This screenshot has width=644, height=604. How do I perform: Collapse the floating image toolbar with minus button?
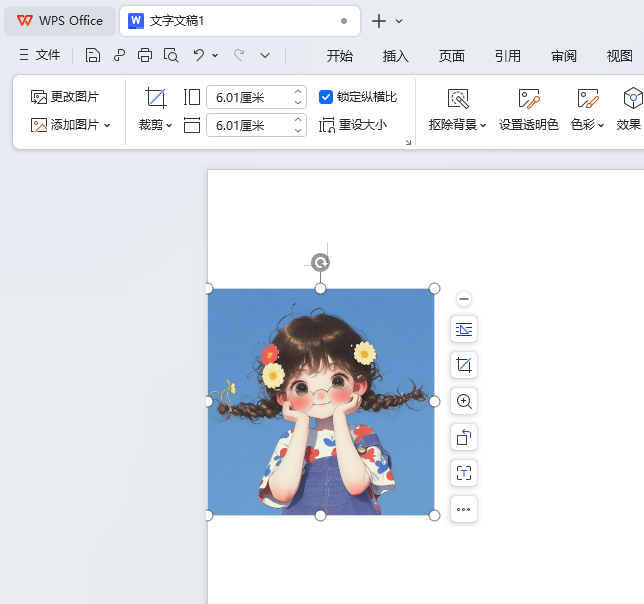pos(464,299)
